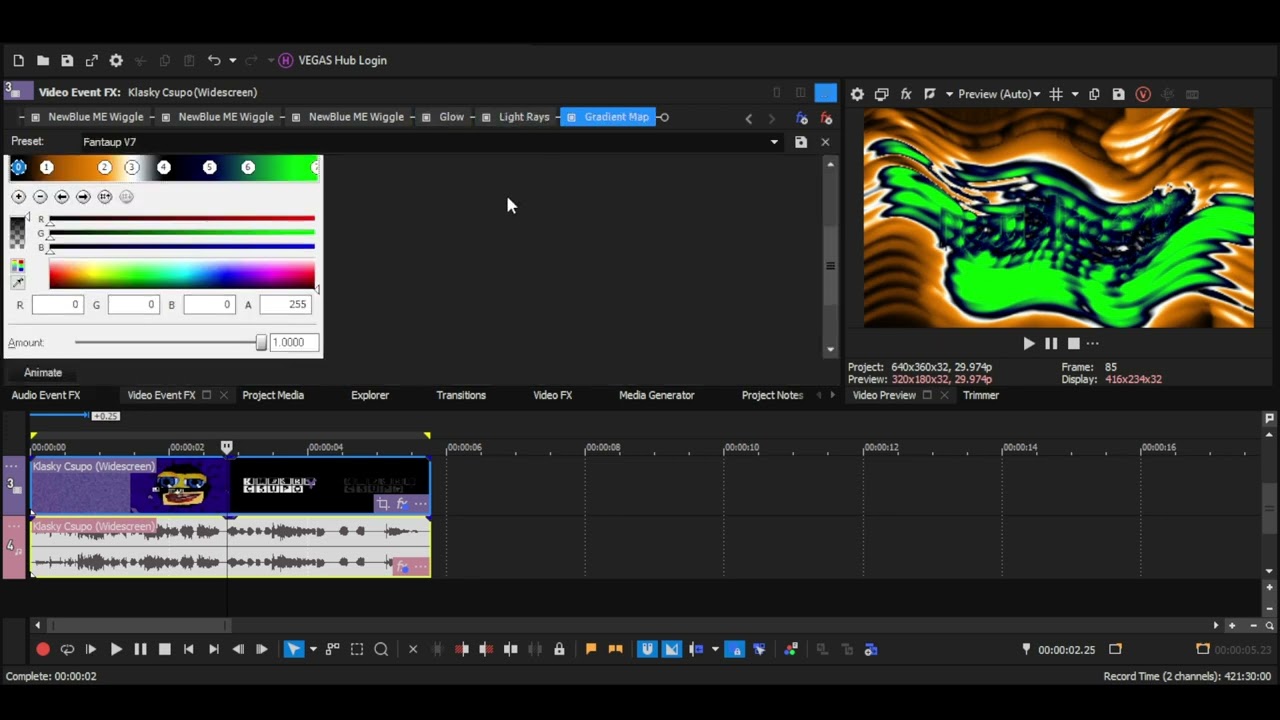Toggle Enable Snapping magnet icon
Image resolution: width=1280 pixels, height=720 pixels.
click(647, 650)
